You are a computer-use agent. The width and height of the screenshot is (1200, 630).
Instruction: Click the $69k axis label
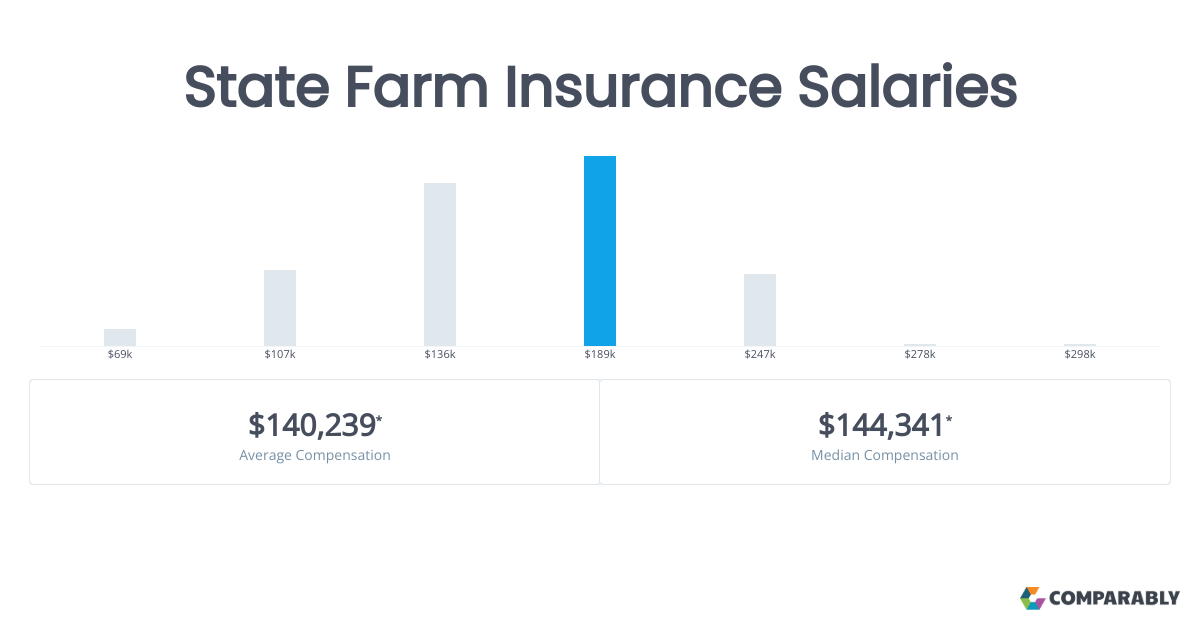pyautogui.click(x=120, y=355)
